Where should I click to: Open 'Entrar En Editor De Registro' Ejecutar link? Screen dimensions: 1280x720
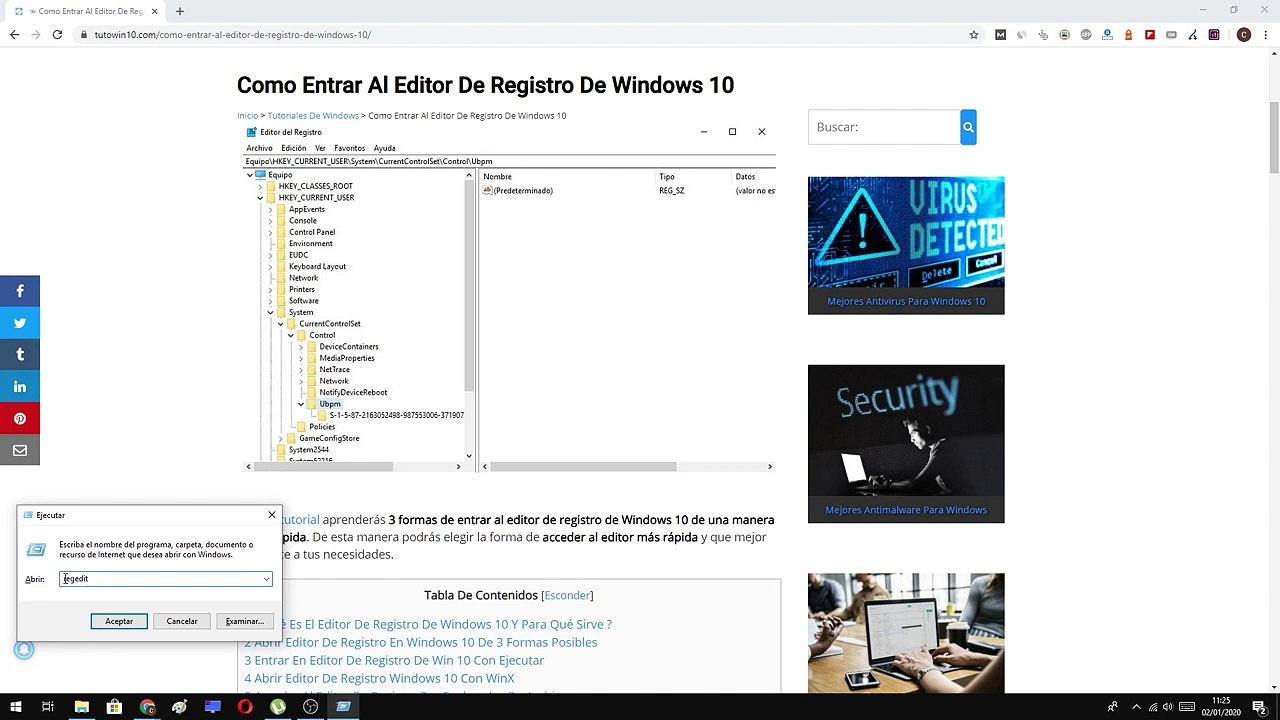tap(394, 661)
